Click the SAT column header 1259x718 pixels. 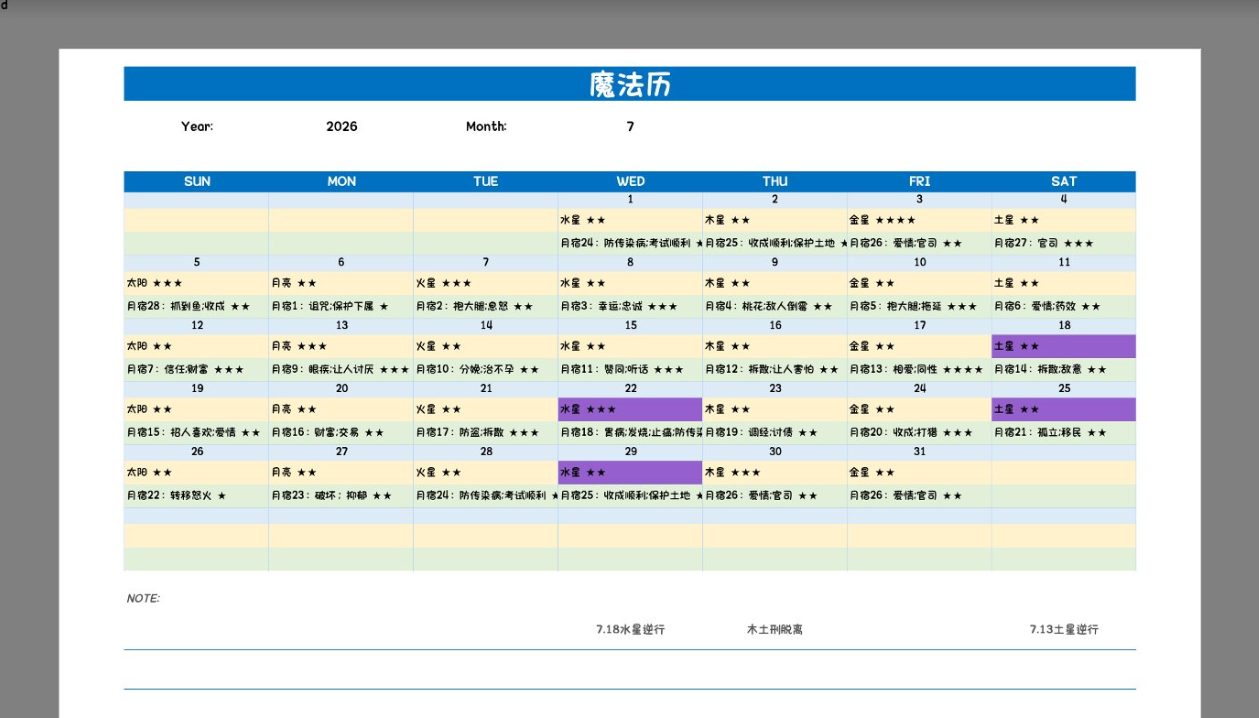(x=1064, y=181)
